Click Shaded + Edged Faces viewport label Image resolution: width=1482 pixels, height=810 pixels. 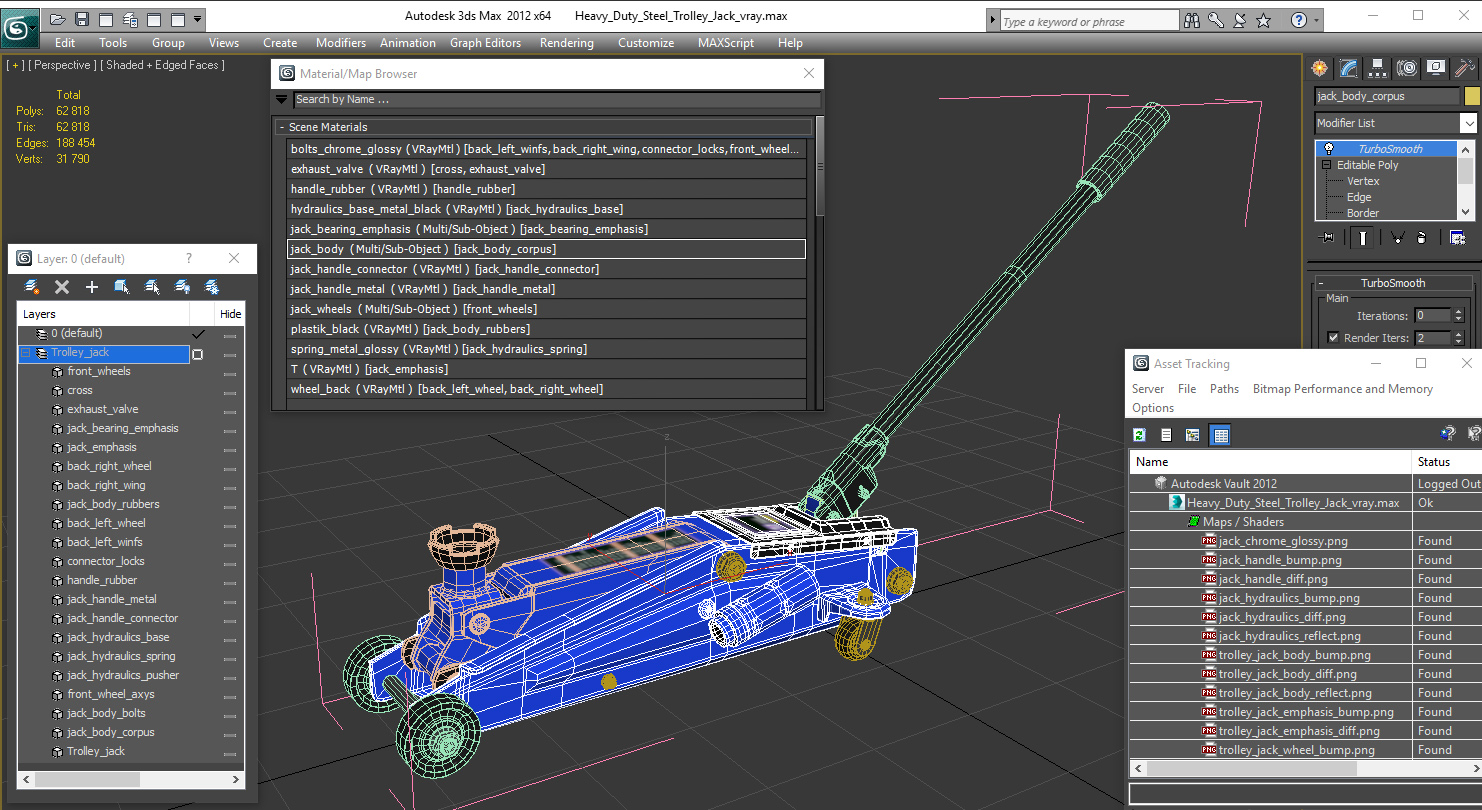pos(165,65)
